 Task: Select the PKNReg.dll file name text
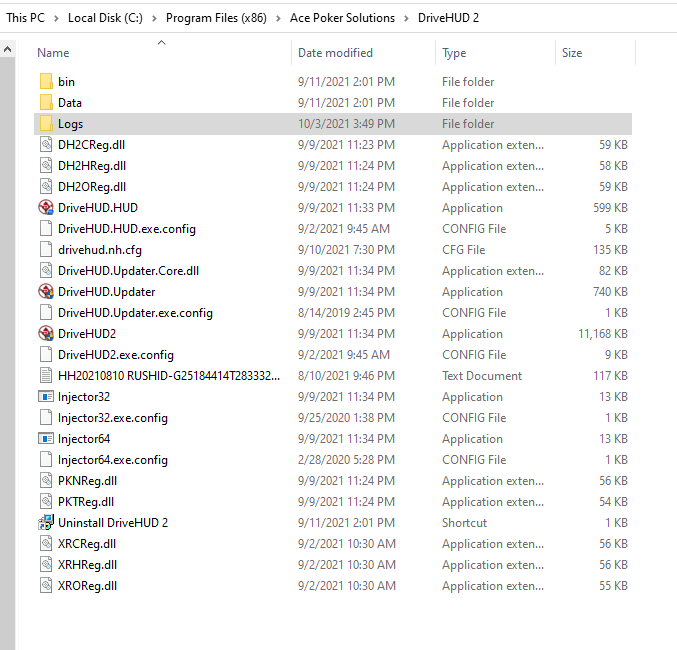pyautogui.click(x=87, y=481)
